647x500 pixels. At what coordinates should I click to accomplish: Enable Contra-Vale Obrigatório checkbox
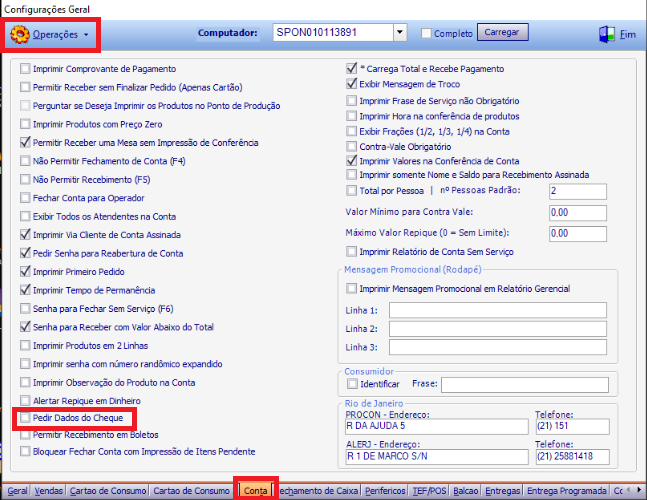point(352,146)
